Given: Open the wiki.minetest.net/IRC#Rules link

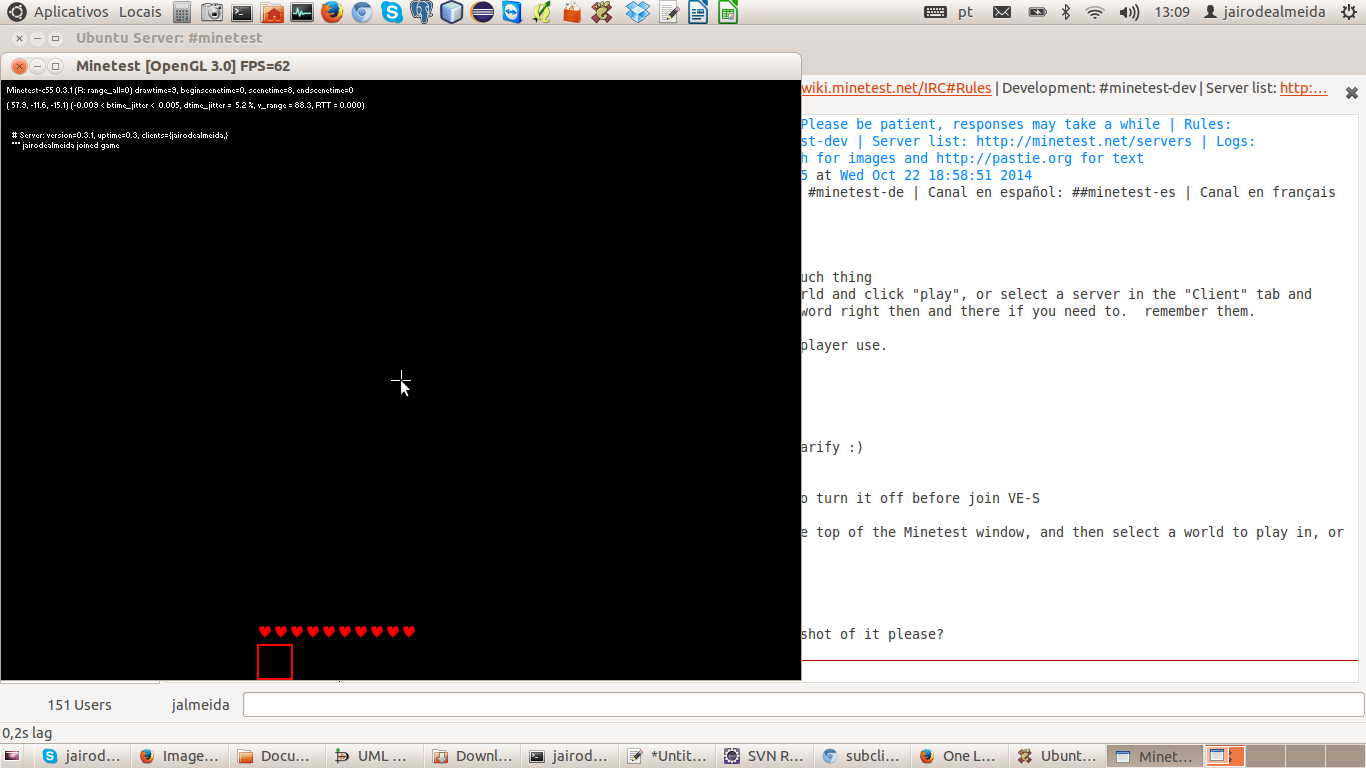Looking at the screenshot, I should [896, 88].
